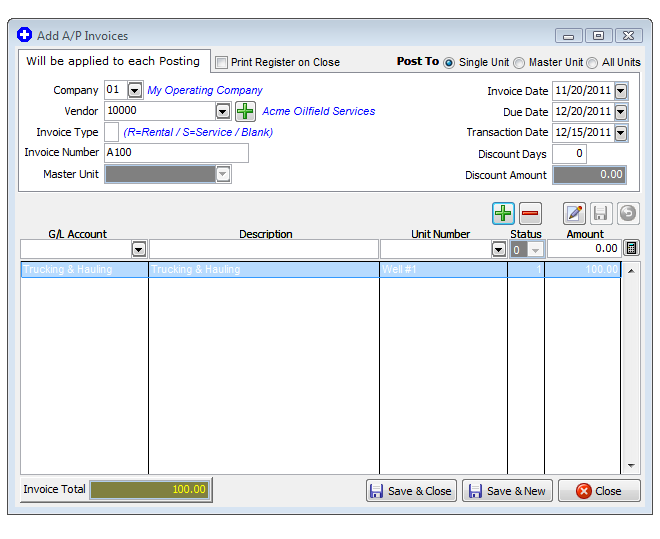This screenshot has height=539, width=660.
Task: Click the Close button with red X
Action: coord(599,491)
